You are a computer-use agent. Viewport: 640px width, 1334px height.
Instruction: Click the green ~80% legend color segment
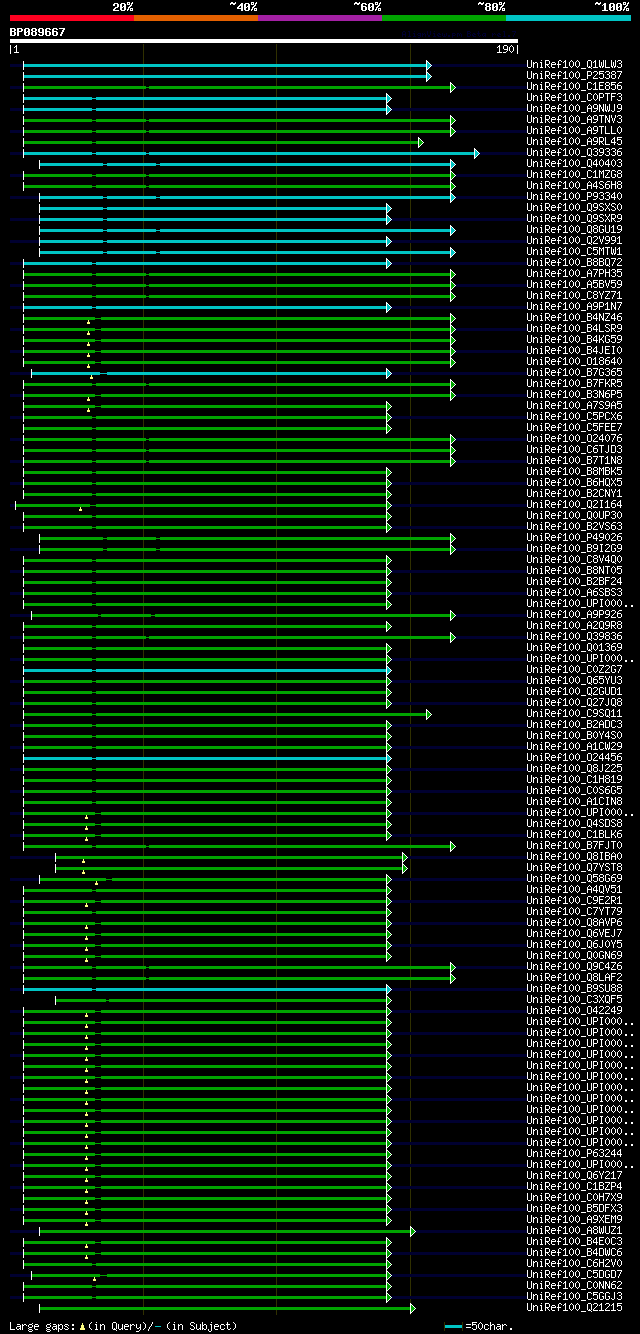click(x=443, y=18)
